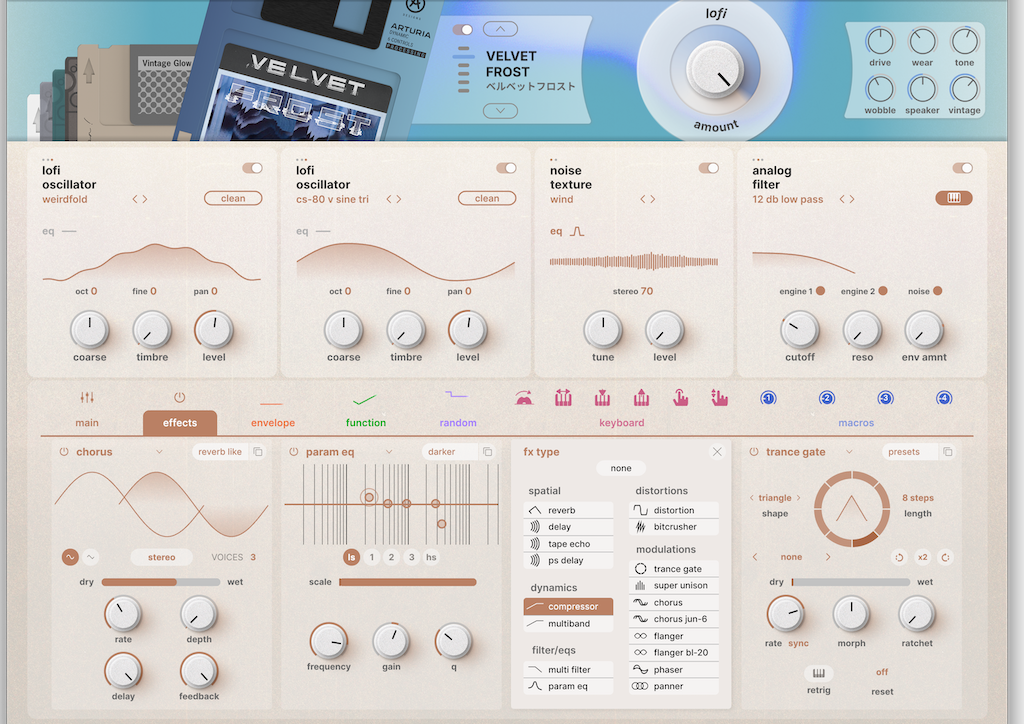
Task: Toggle param eq power button
Action: click(294, 452)
